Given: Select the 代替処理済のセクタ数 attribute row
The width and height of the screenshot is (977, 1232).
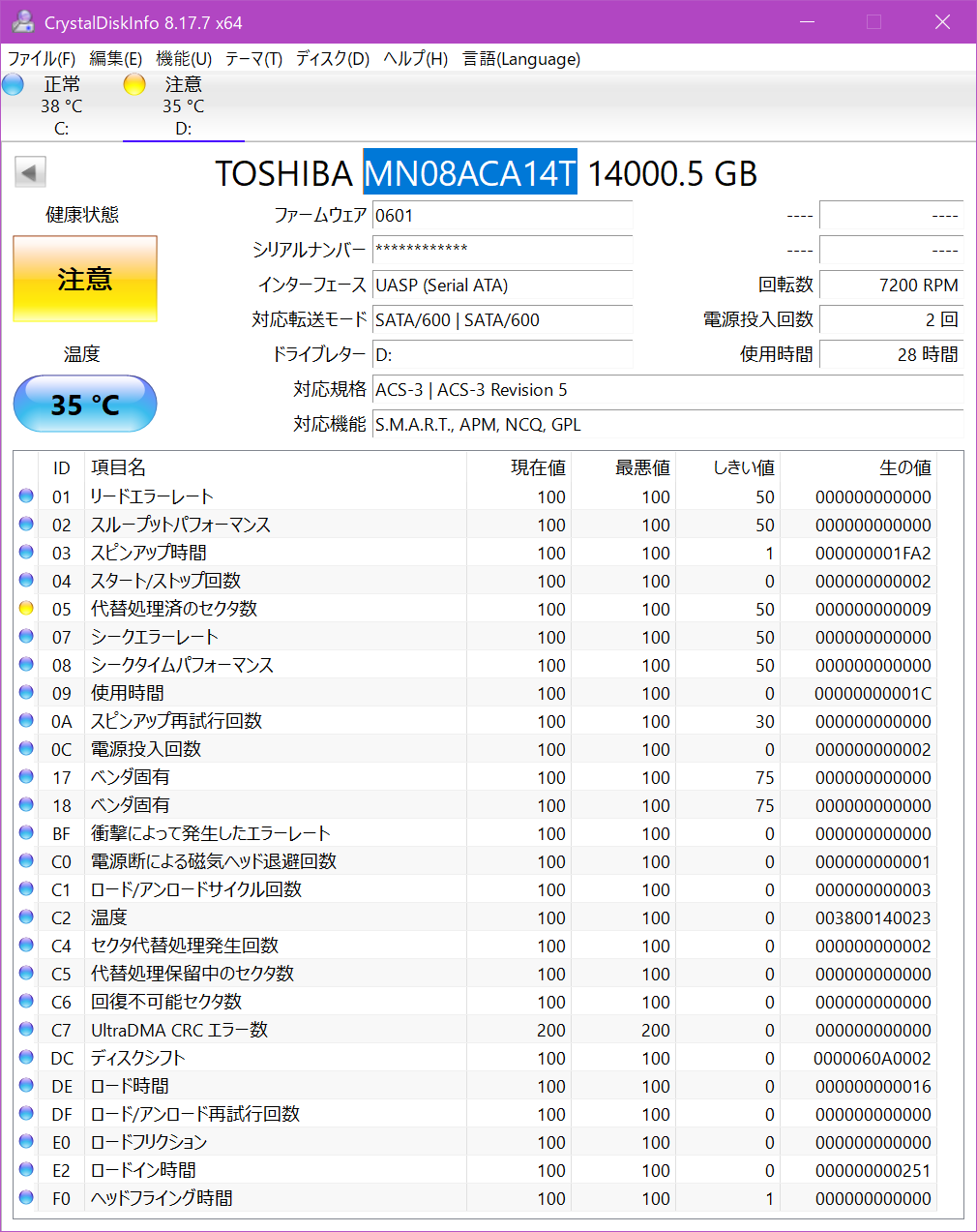Looking at the screenshot, I should pyautogui.click(x=174, y=609).
